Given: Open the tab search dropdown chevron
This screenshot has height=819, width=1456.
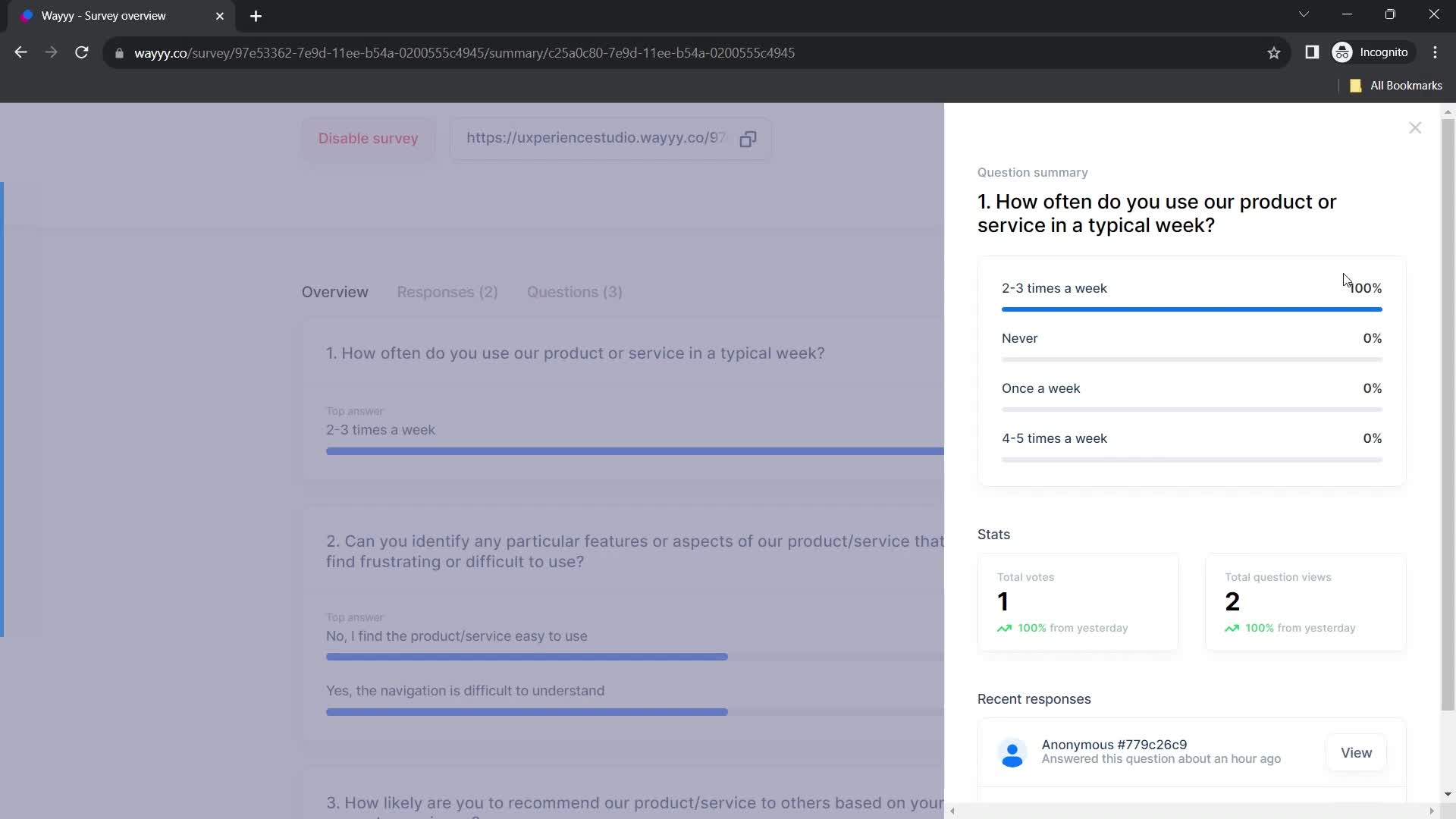Looking at the screenshot, I should pyautogui.click(x=1304, y=14).
